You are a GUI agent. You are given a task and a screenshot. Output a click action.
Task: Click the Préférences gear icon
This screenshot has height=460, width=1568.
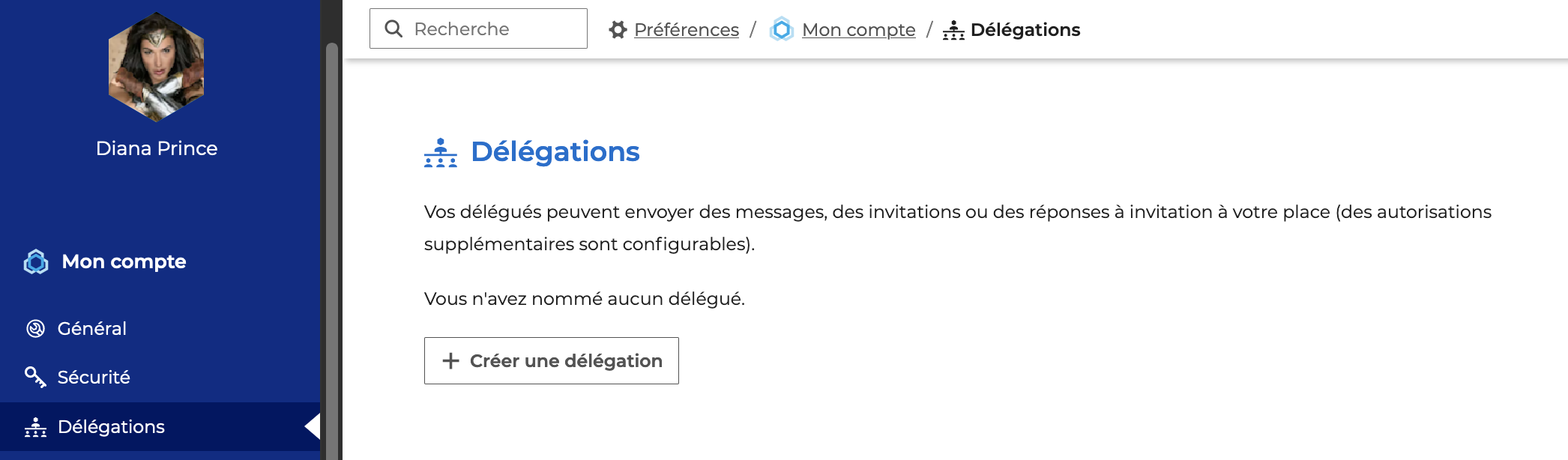[x=618, y=30]
